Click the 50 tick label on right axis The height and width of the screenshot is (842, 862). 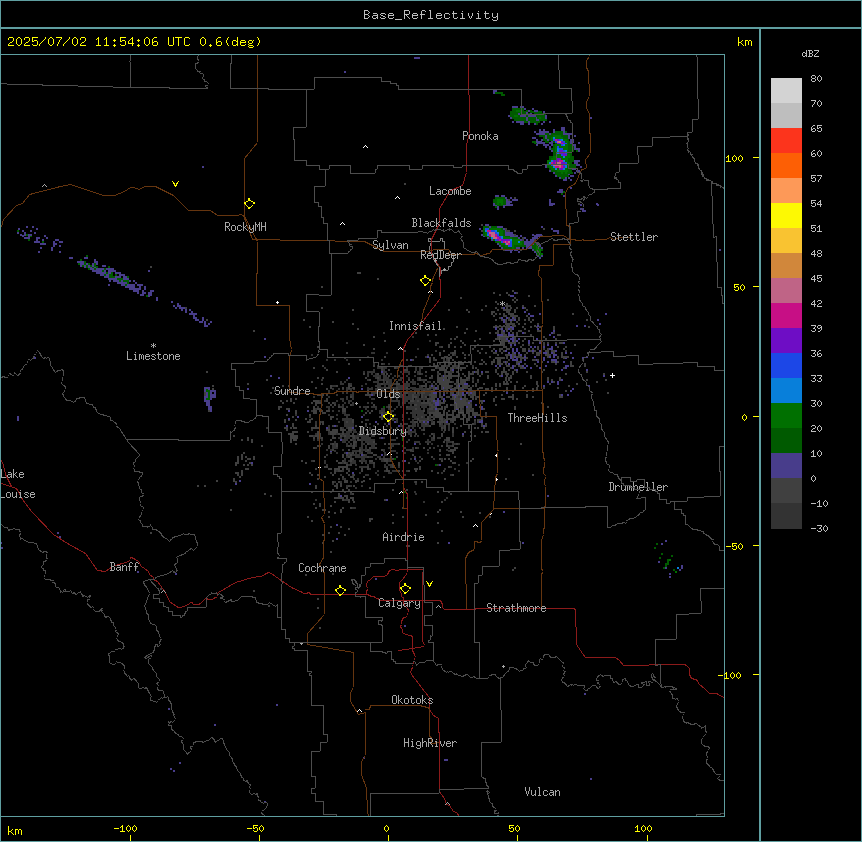pos(739,287)
